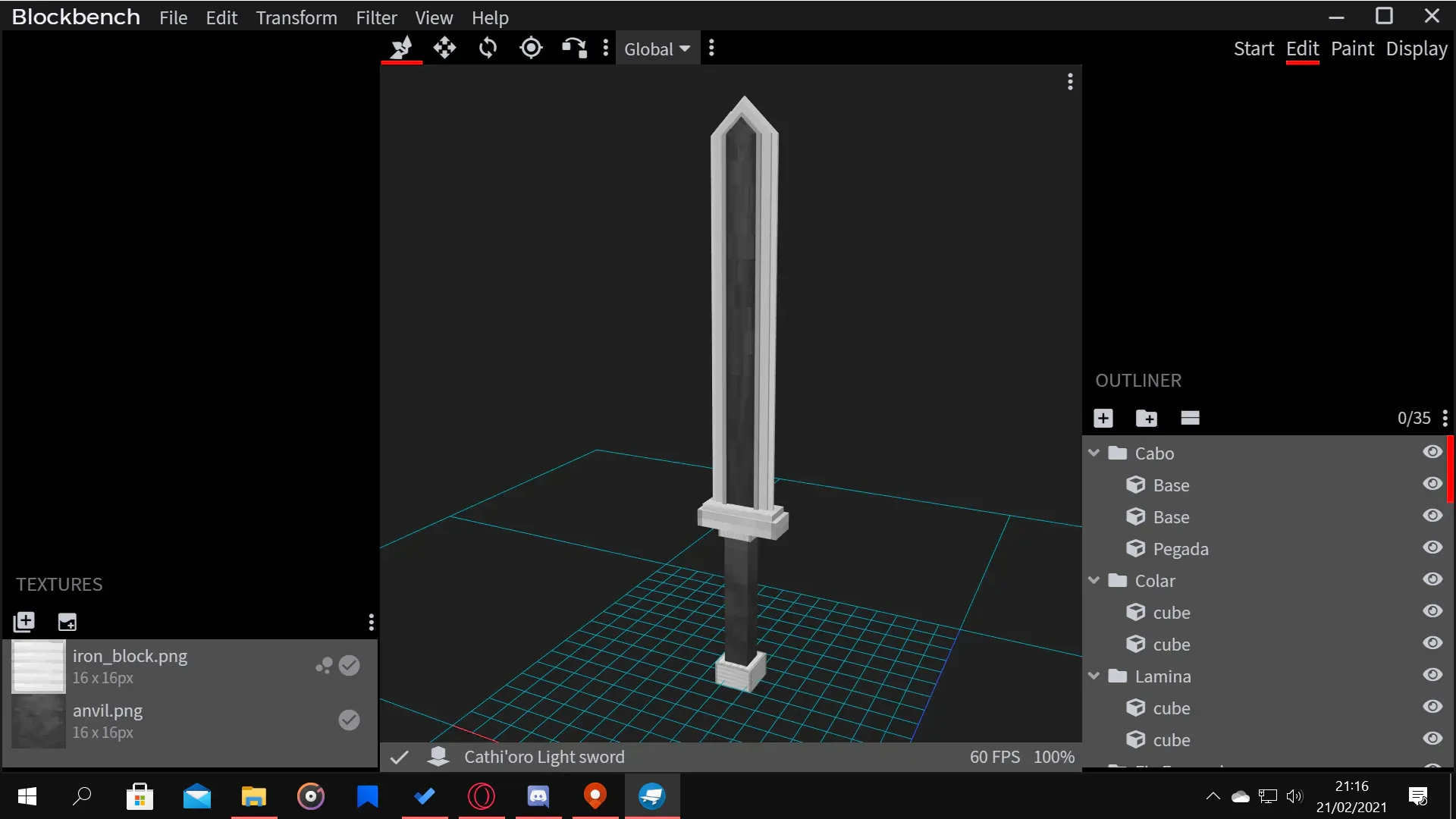Collapse the Colar group
The image size is (1456, 819).
coord(1094,580)
